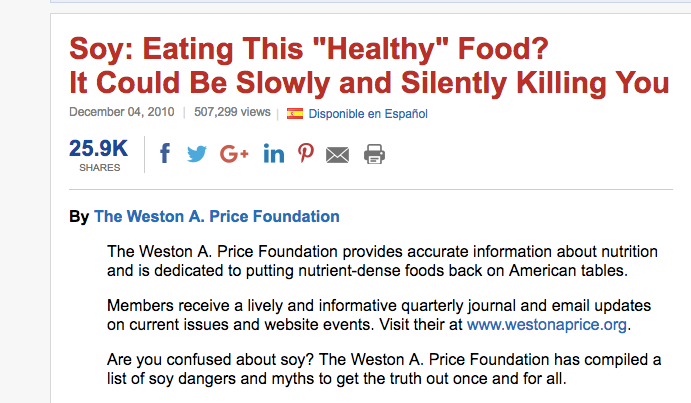The width and height of the screenshot is (691, 403).
Task: Pin this article on Pinterest
Action: coord(306,154)
